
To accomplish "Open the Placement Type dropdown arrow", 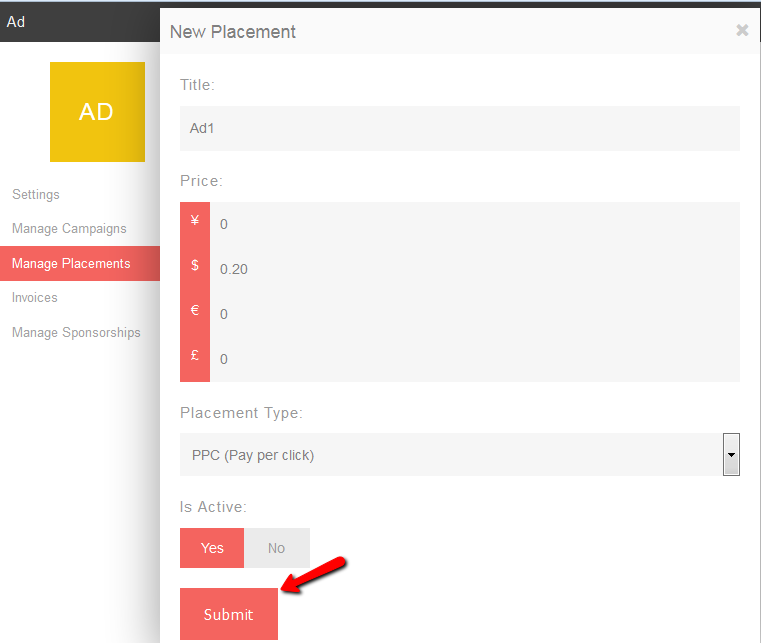I will coord(731,455).
